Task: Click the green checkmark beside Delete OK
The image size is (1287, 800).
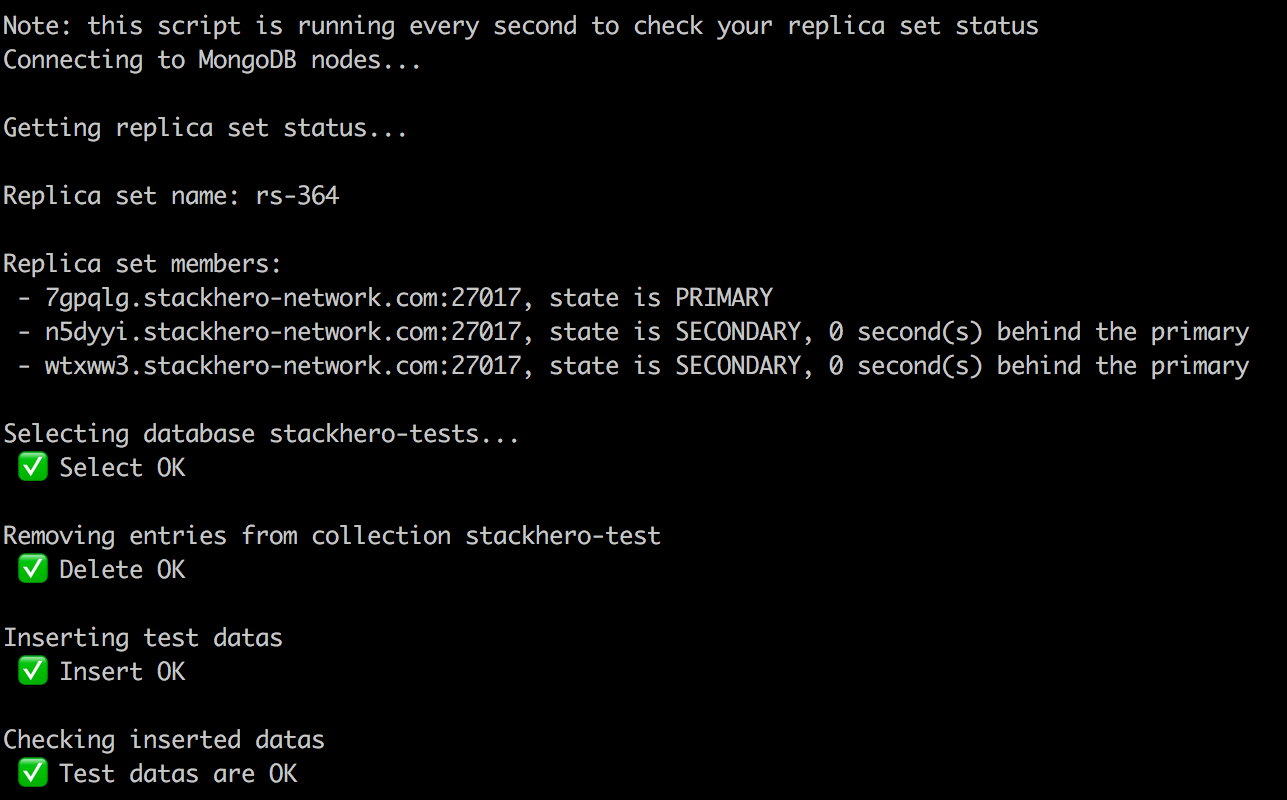Action: 33,570
